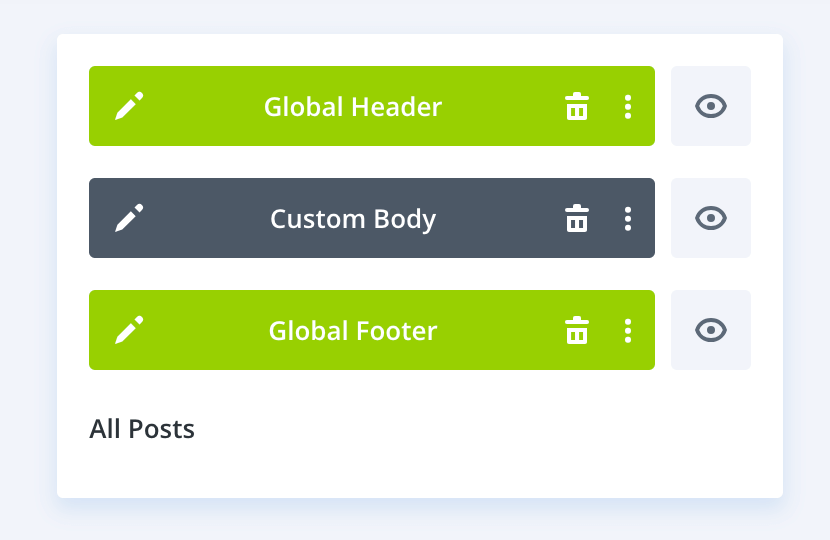Viewport: 830px width, 540px height.
Task: Click the Global Footer label text
Action: coord(352,330)
